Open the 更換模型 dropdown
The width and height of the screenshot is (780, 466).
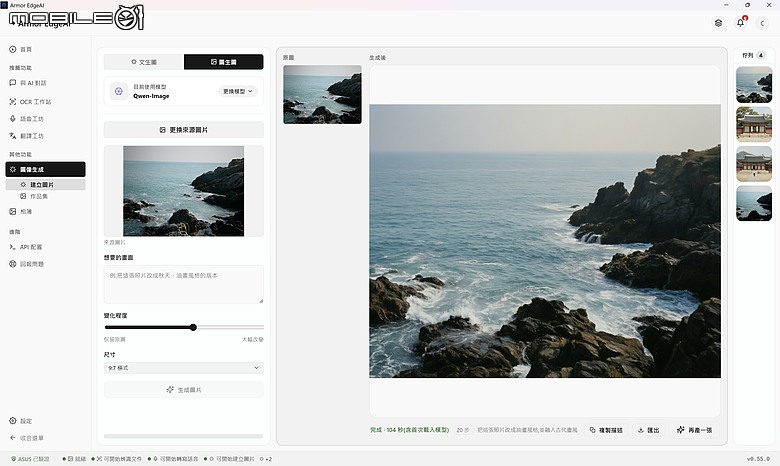(x=238, y=91)
